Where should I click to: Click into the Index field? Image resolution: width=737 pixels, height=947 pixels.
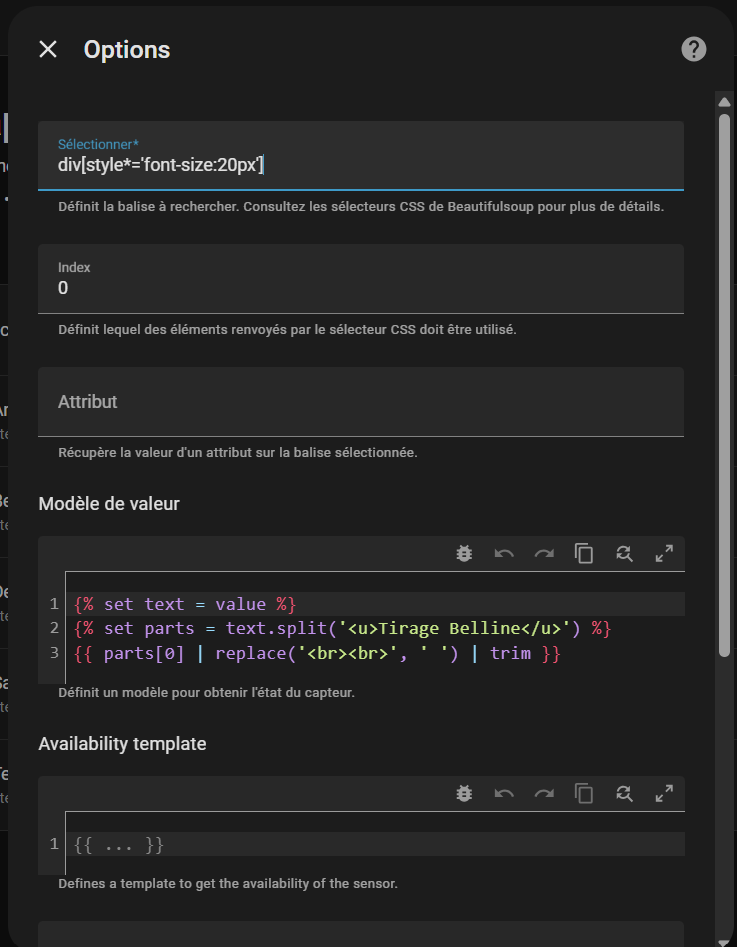[x=360, y=288]
